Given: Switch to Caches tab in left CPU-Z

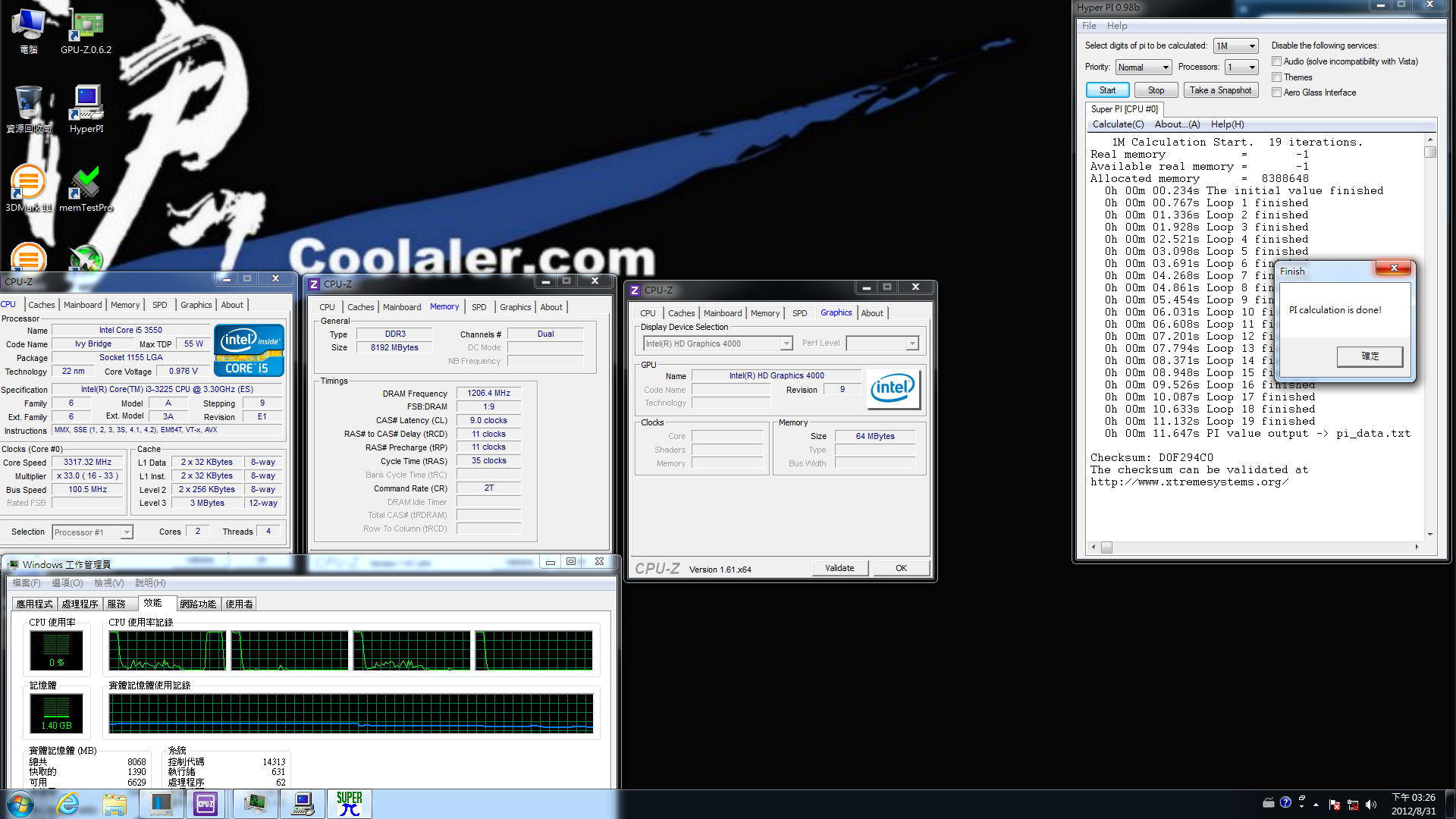Looking at the screenshot, I should click(42, 305).
